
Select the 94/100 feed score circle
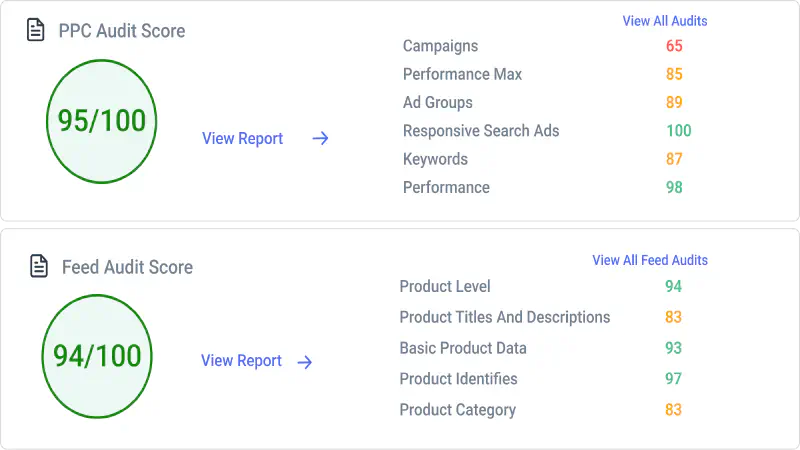click(97, 356)
